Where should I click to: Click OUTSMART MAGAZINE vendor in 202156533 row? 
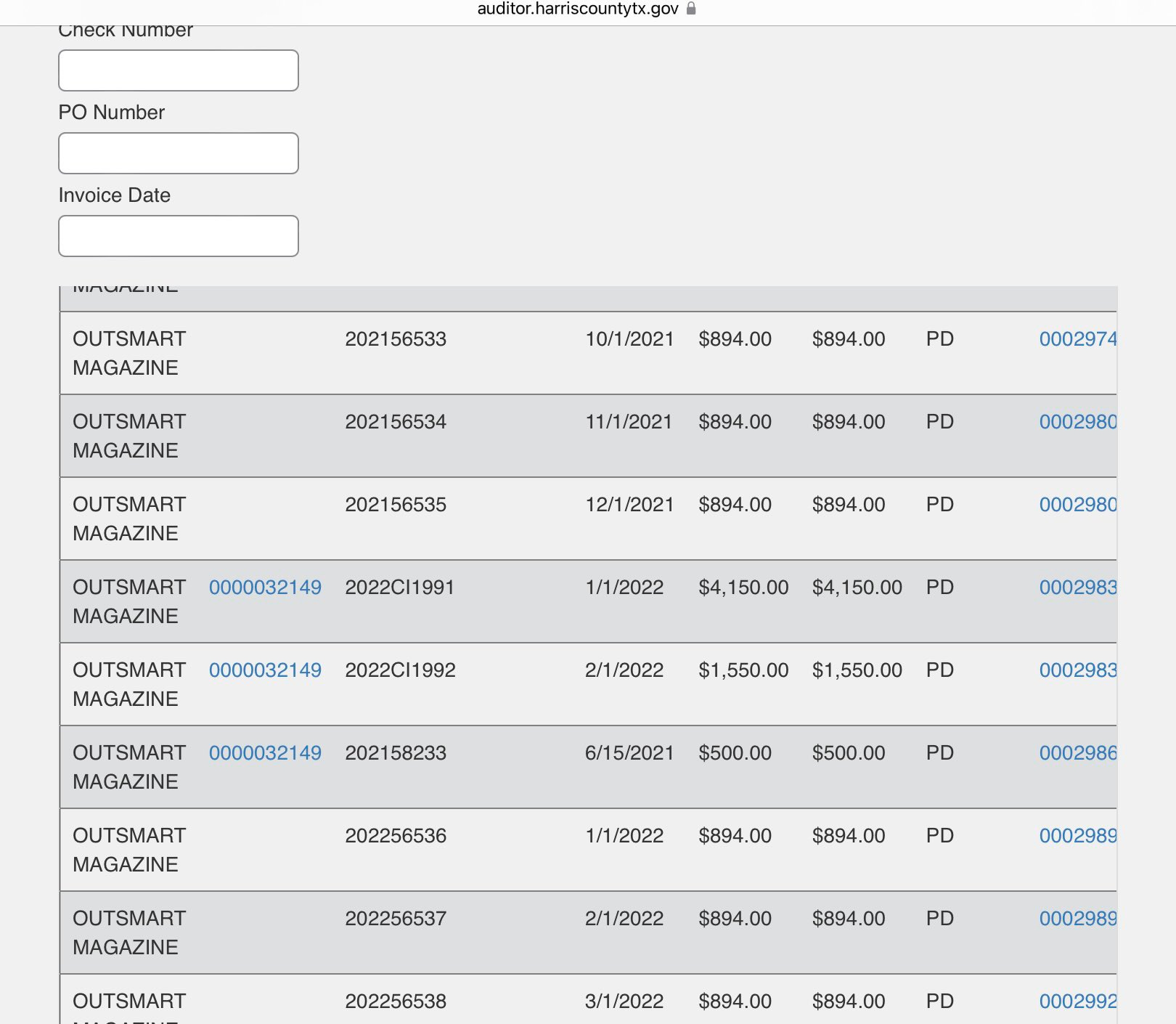129,354
